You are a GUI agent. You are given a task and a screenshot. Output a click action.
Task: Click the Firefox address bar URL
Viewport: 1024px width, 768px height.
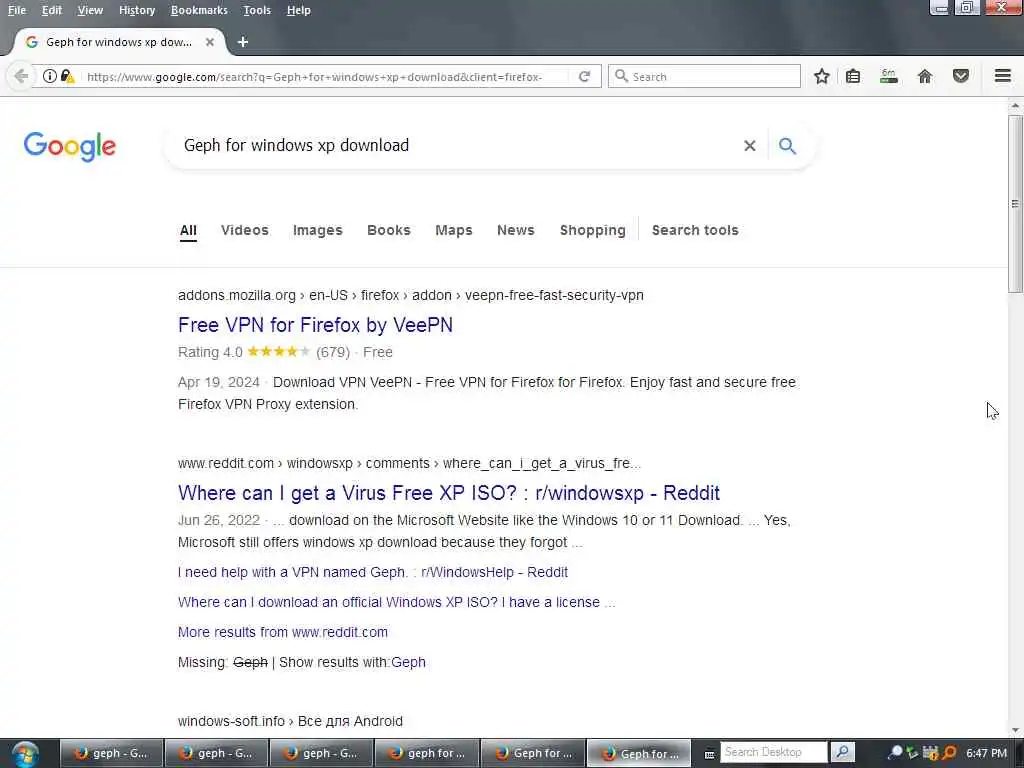click(x=315, y=76)
